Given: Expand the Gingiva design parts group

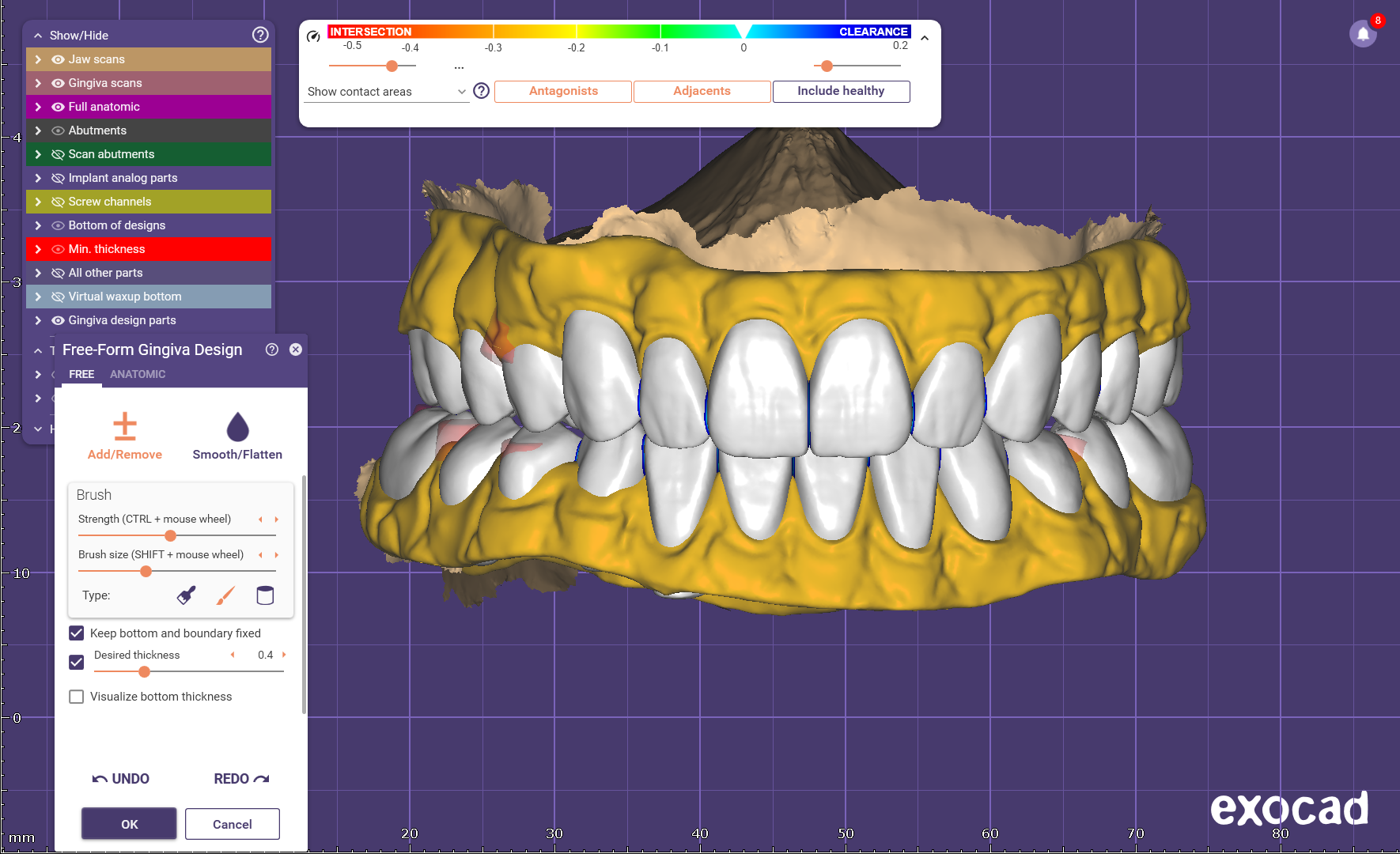Looking at the screenshot, I should (x=38, y=320).
